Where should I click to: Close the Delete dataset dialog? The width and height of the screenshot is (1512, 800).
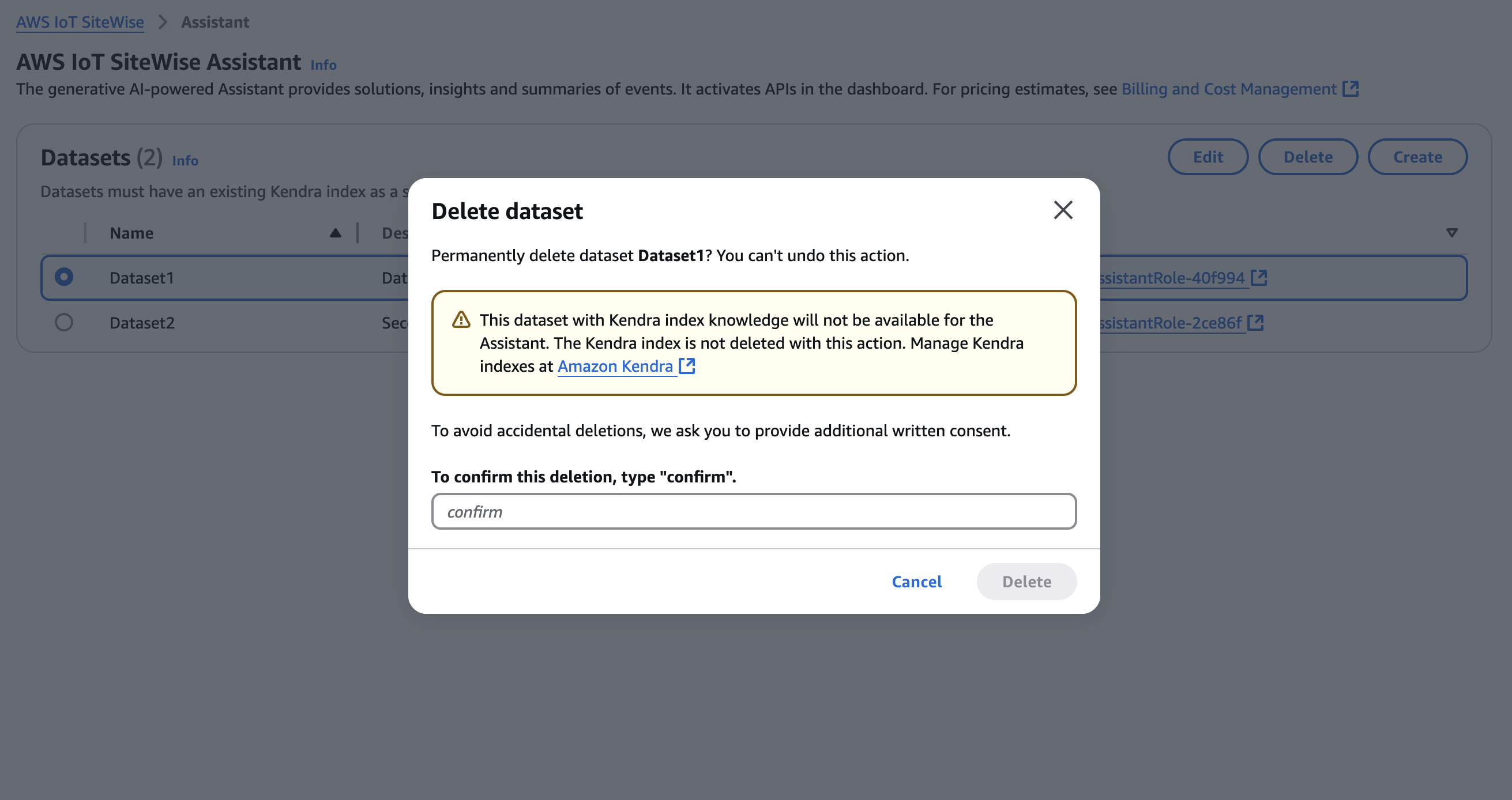pos(1063,210)
